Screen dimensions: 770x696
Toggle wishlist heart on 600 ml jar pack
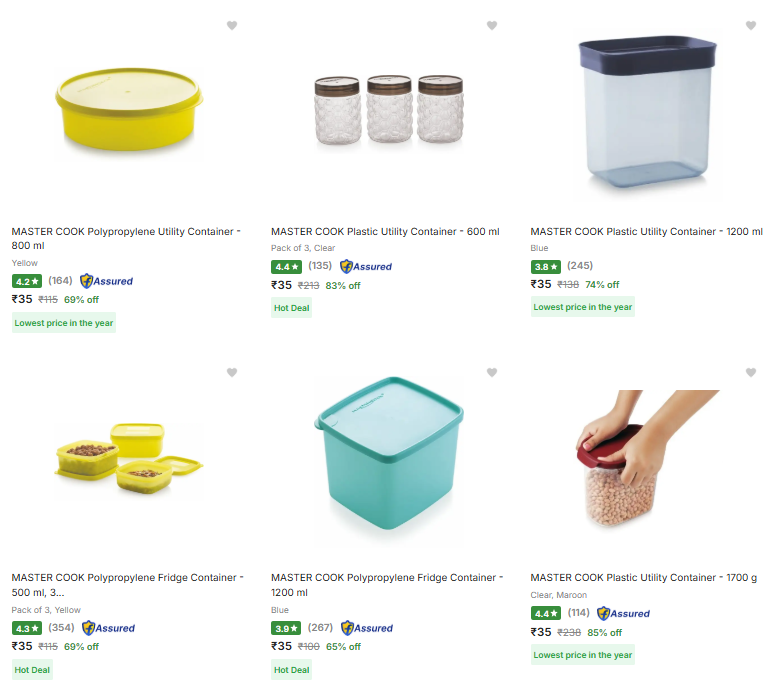click(x=492, y=26)
